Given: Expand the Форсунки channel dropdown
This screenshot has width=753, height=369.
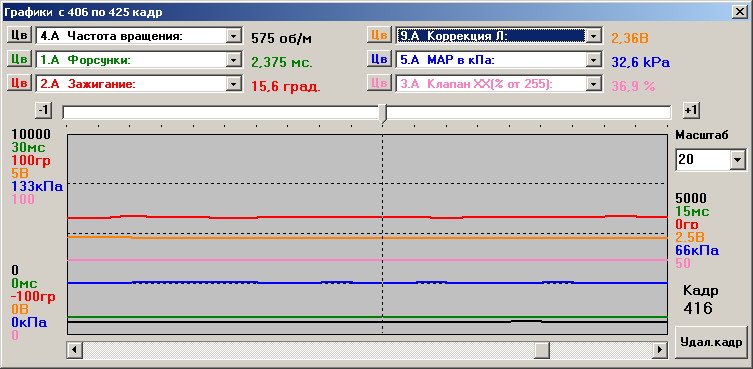Looking at the screenshot, I should pyautogui.click(x=233, y=60).
